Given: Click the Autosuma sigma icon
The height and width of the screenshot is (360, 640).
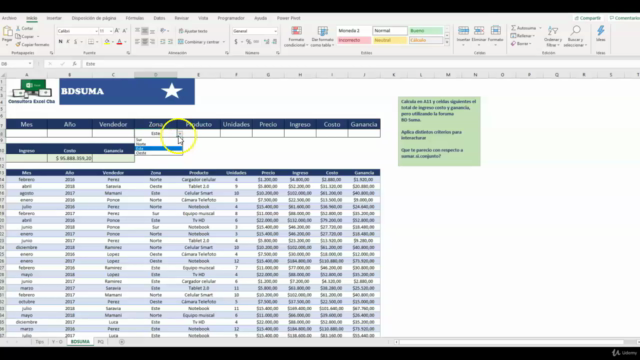Looking at the screenshot, I should (513, 28).
